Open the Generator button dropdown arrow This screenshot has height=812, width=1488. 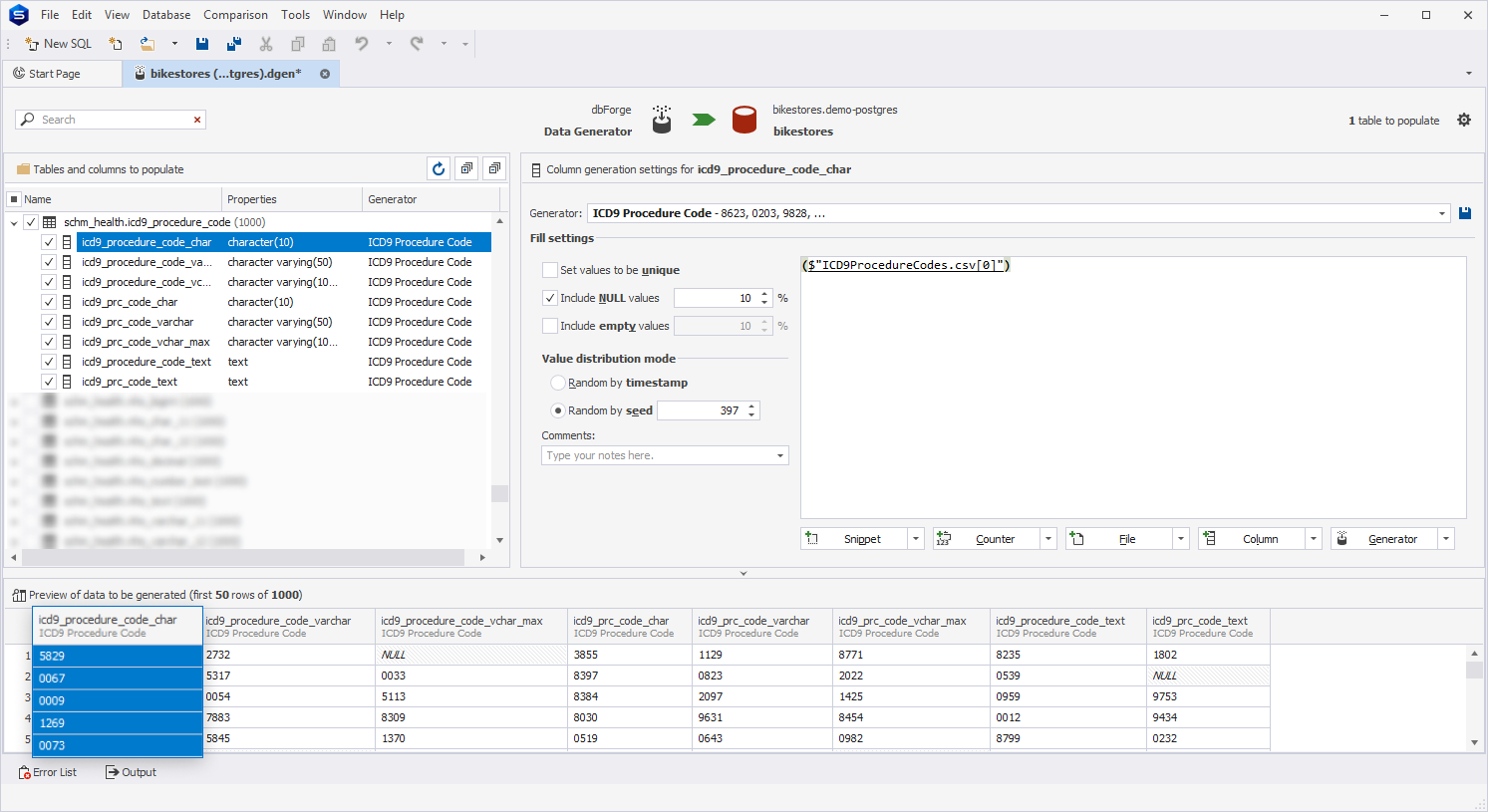1446,539
